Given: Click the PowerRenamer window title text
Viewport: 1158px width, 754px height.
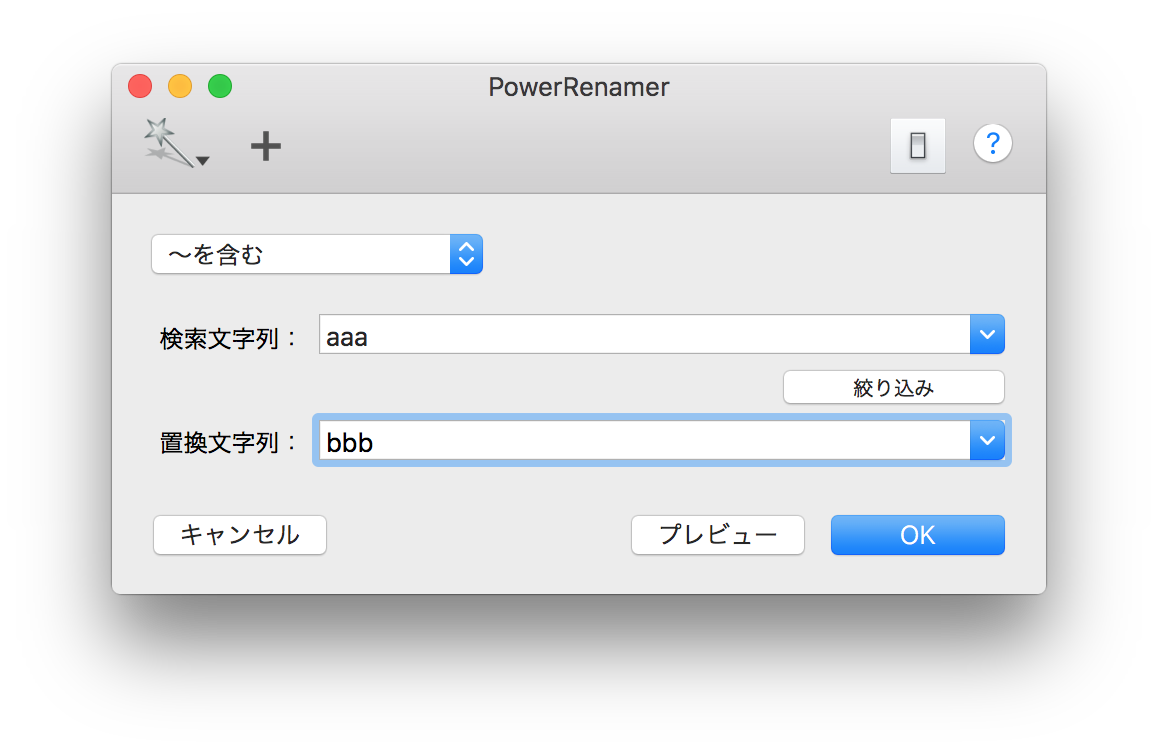Looking at the screenshot, I should tap(578, 87).
